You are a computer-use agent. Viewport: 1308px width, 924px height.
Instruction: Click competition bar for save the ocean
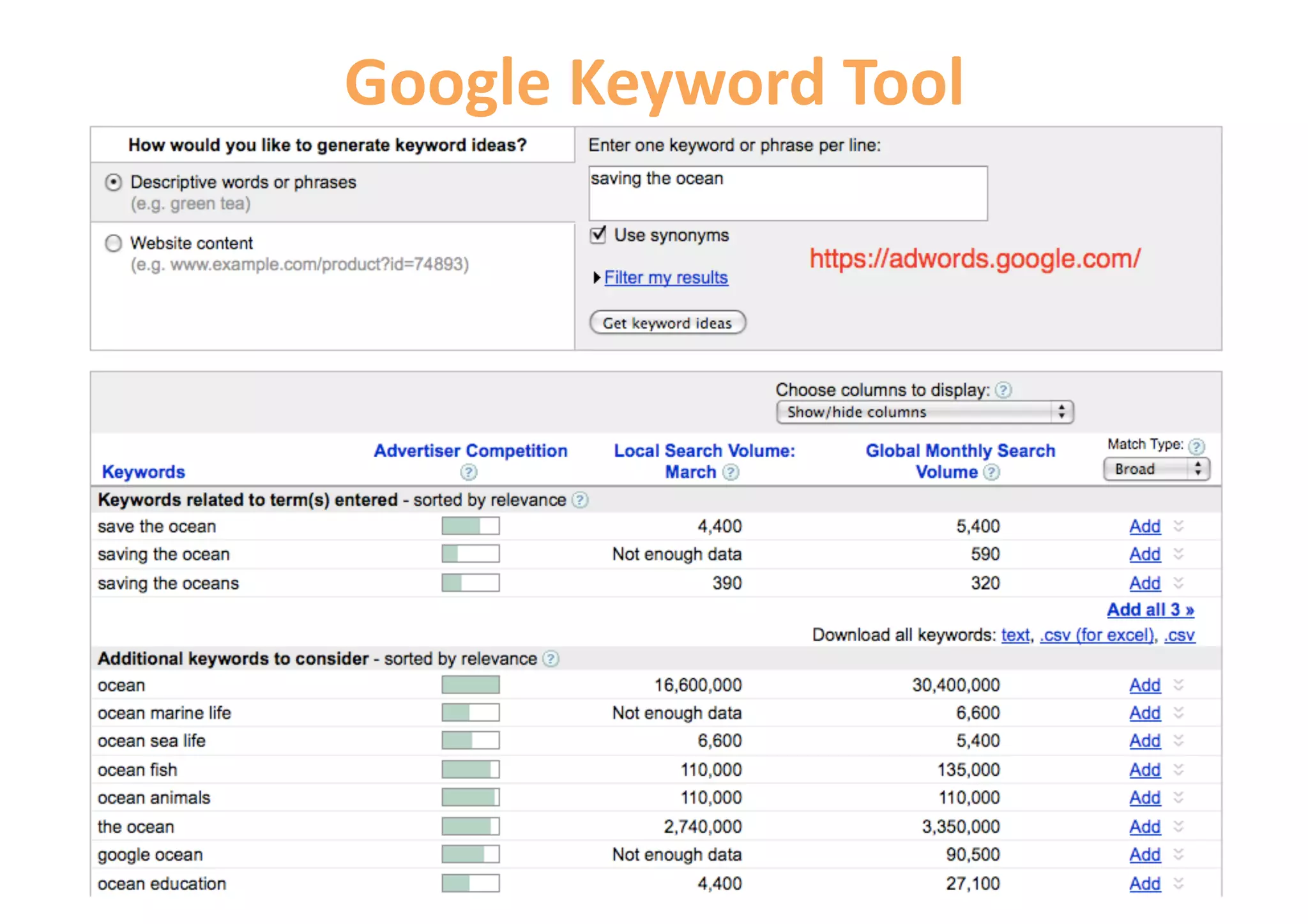tap(471, 526)
